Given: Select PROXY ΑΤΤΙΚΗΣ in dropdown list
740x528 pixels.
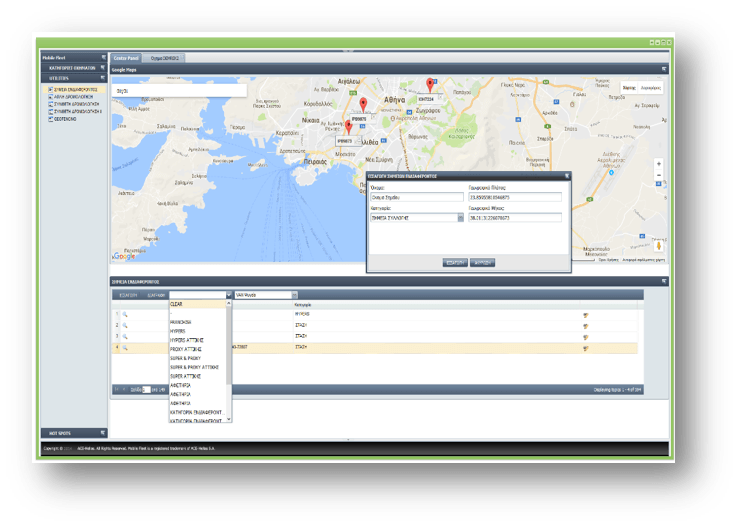Looking at the screenshot, I should pyautogui.click(x=197, y=349).
